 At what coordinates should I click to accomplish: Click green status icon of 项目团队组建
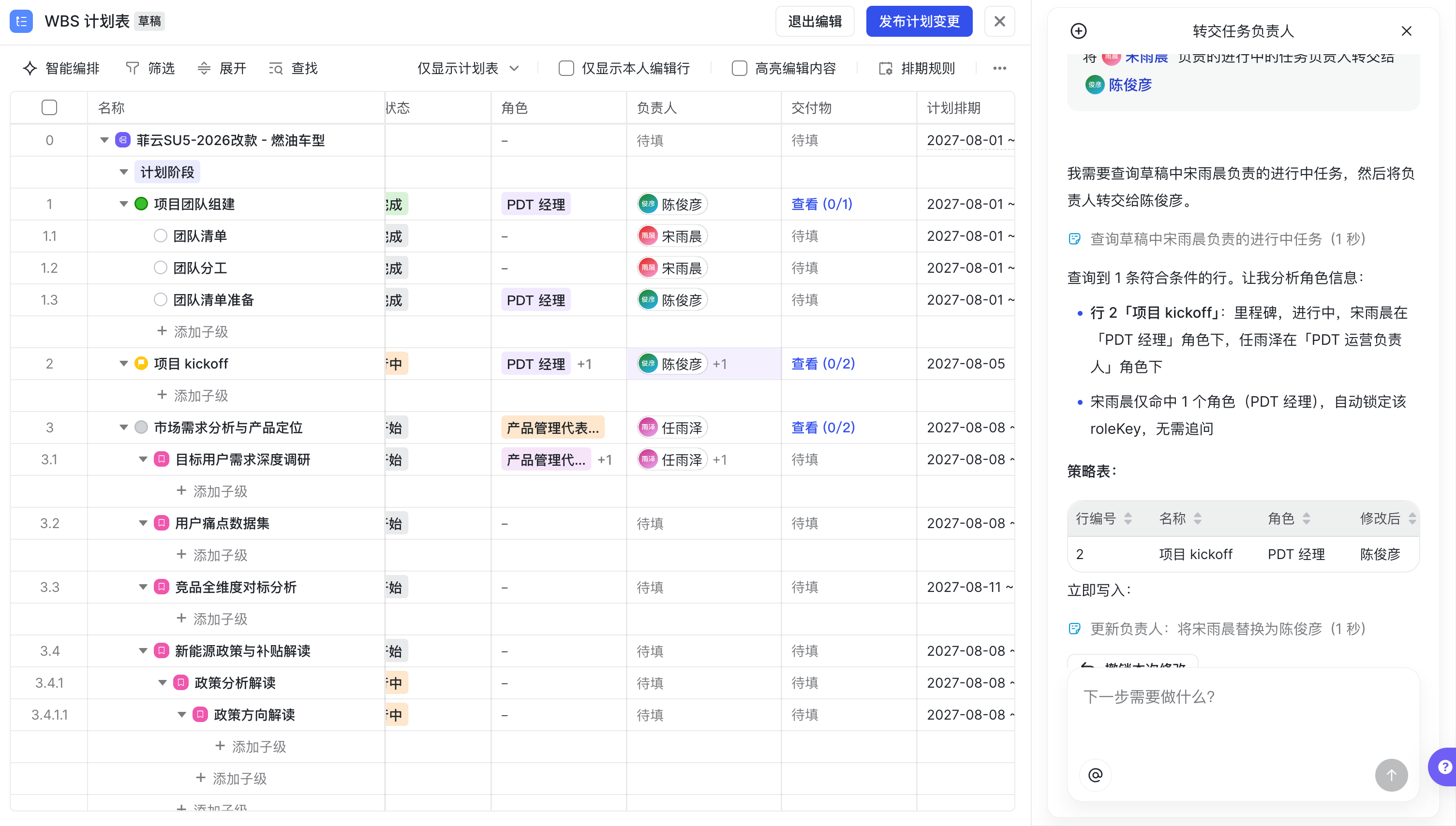[141, 204]
